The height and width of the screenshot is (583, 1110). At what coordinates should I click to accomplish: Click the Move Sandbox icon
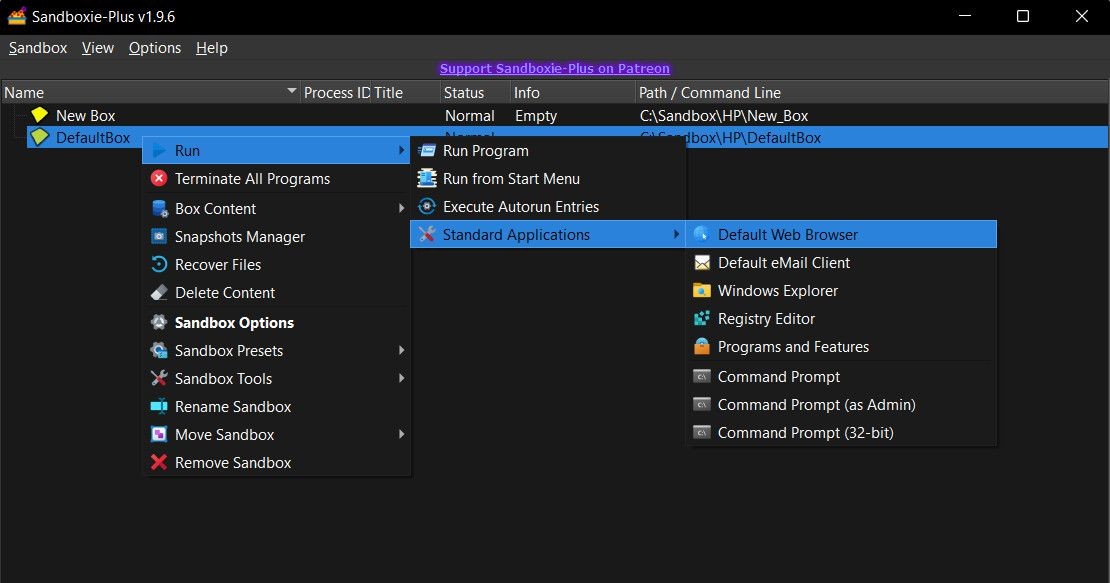pos(159,434)
